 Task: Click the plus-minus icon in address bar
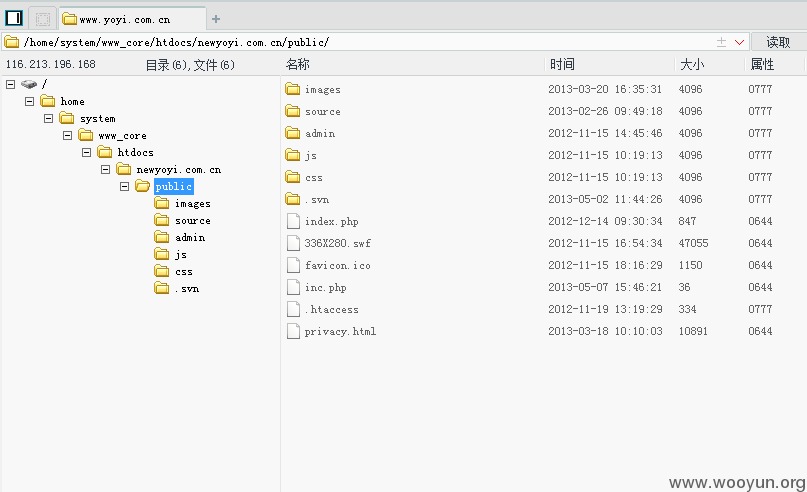[x=722, y=42]
